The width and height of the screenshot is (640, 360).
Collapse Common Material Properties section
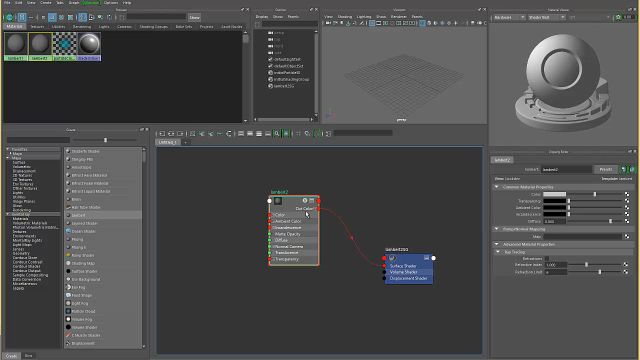(x=497, y=187)
